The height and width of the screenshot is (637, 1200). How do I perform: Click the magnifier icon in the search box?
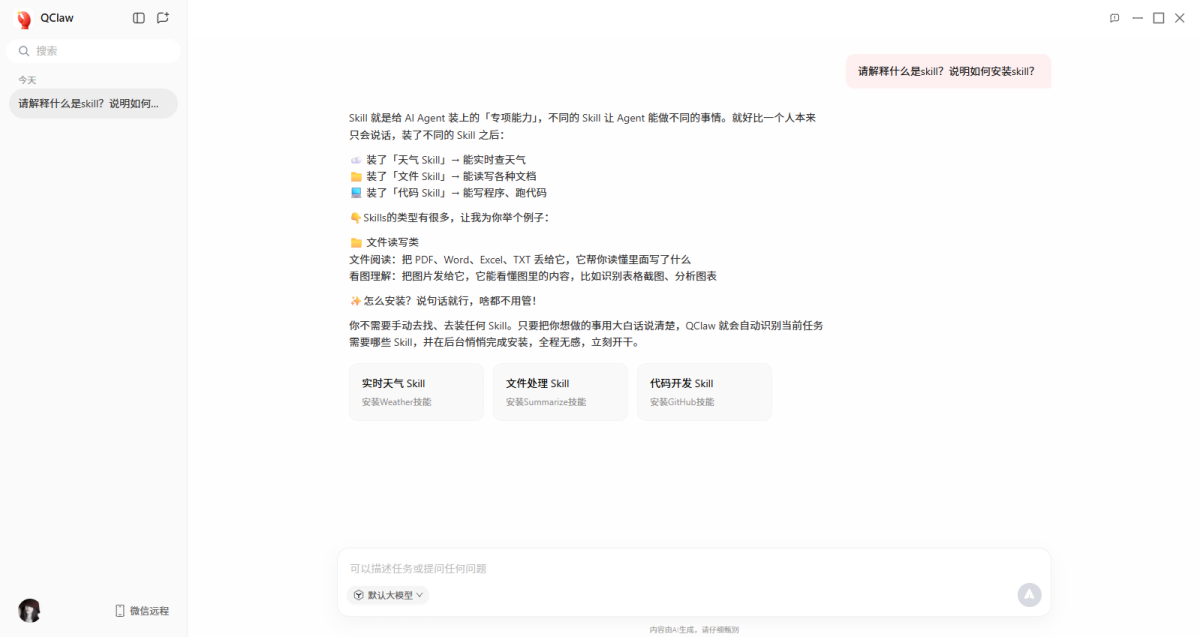pos(24,51)
